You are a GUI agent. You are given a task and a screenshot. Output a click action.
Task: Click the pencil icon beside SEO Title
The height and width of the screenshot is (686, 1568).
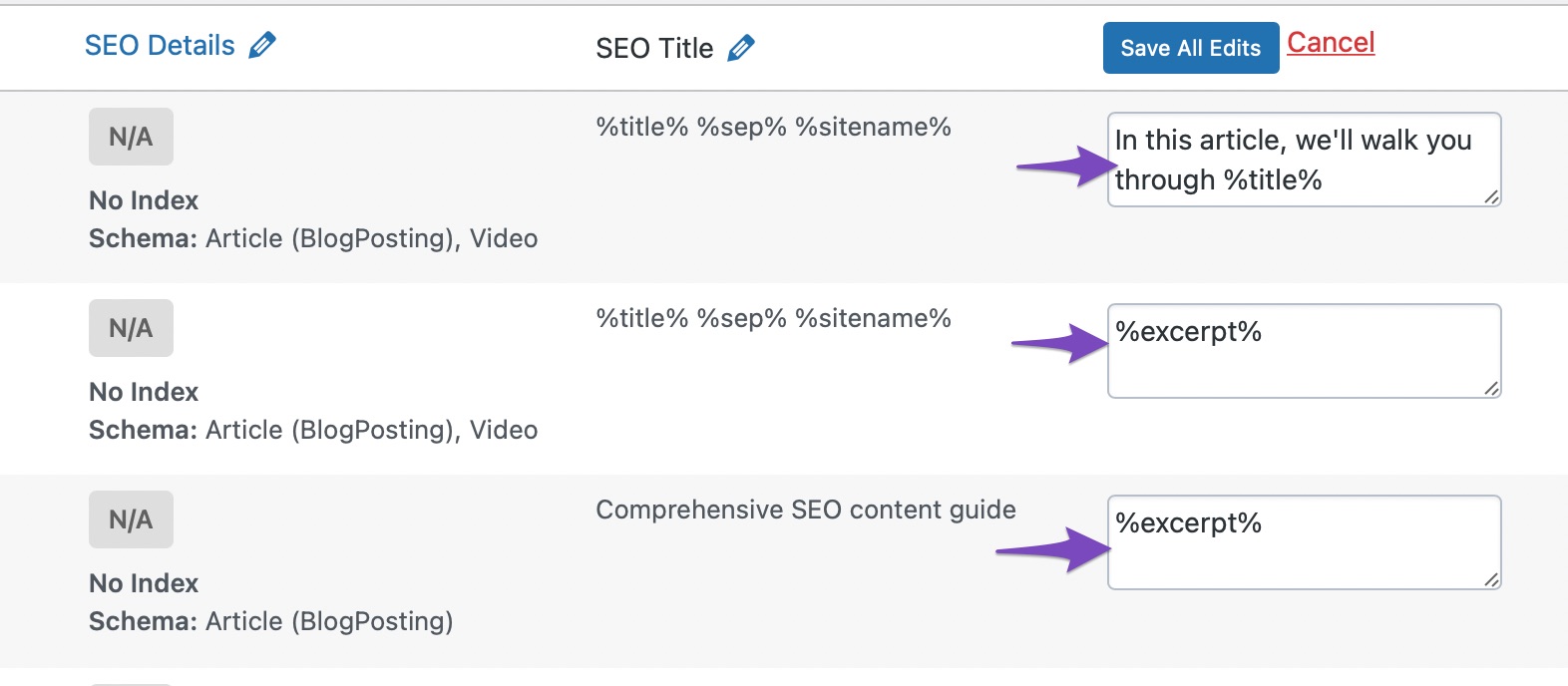(741, 48)
